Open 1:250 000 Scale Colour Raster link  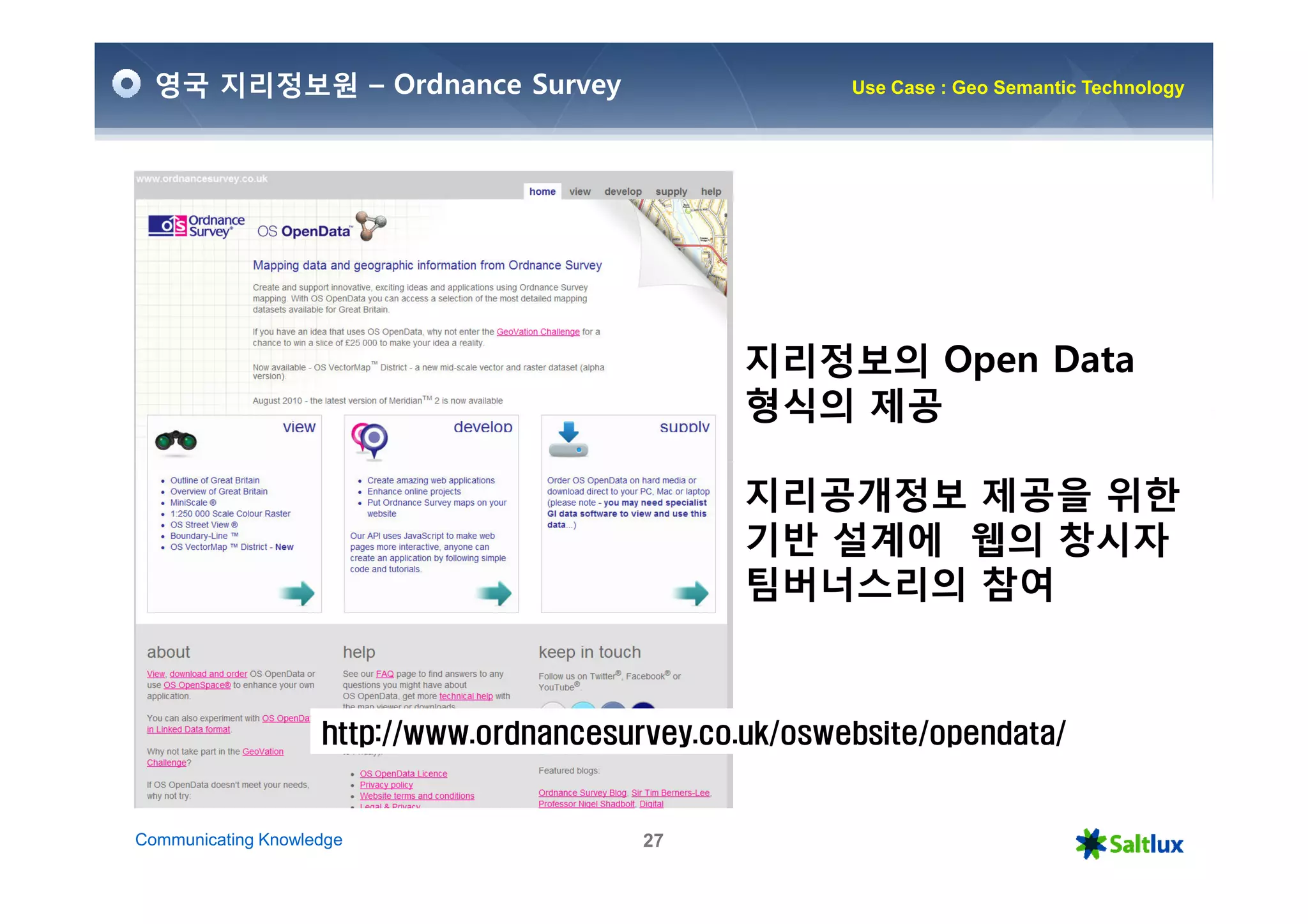pyautogui.click(x=230, y=513)
